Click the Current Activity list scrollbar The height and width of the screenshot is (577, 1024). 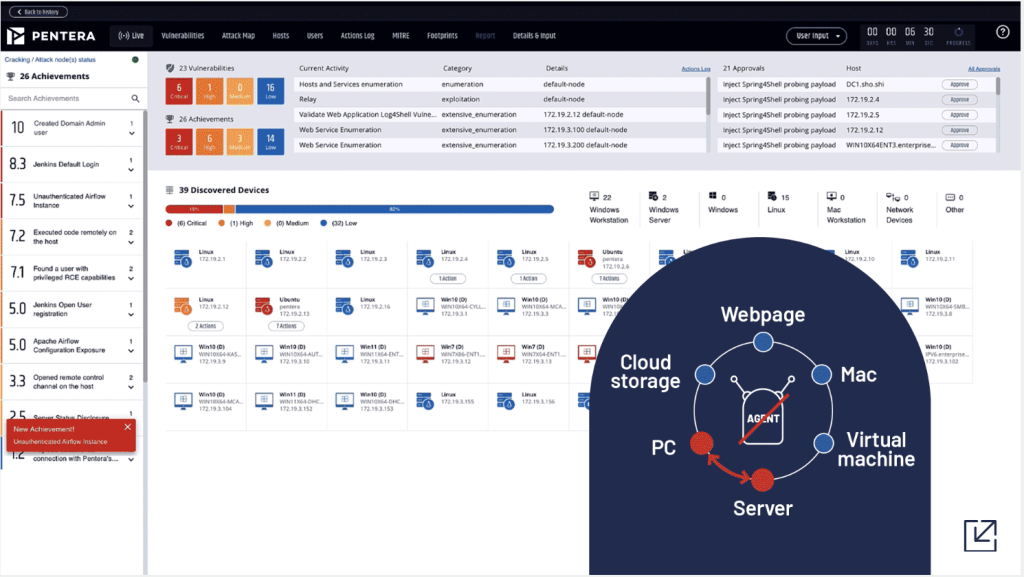[x=708, y=97]
